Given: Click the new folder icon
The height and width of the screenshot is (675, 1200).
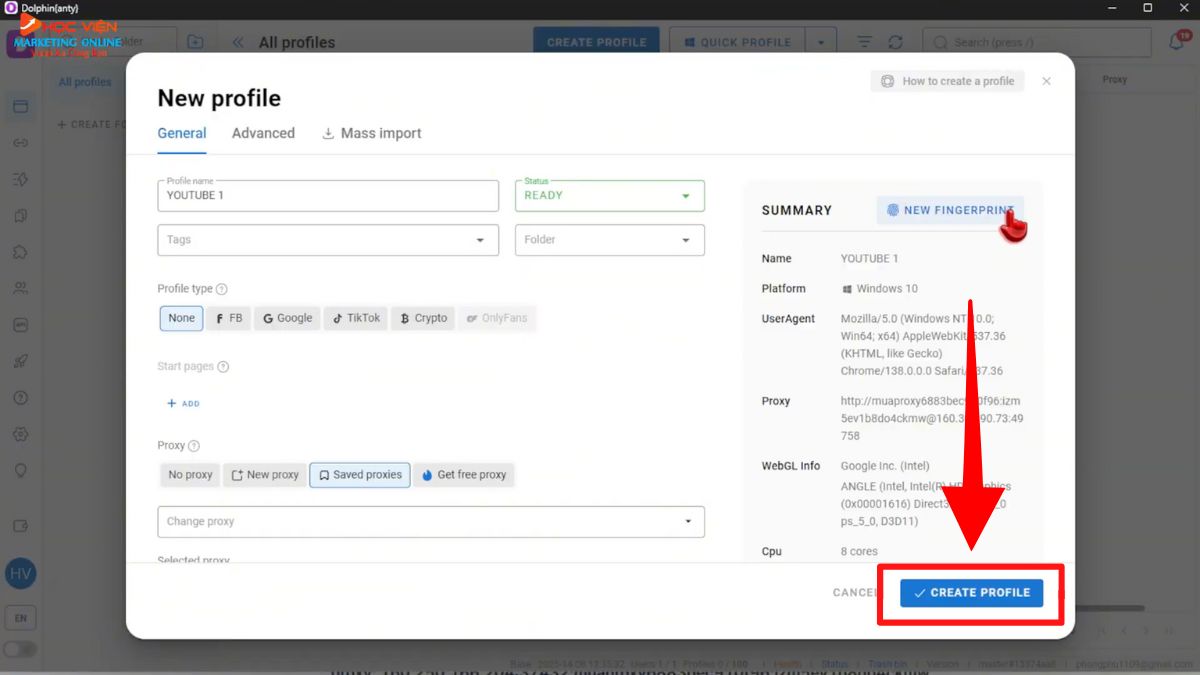Looking at the screenshot, I should point(194,42).
